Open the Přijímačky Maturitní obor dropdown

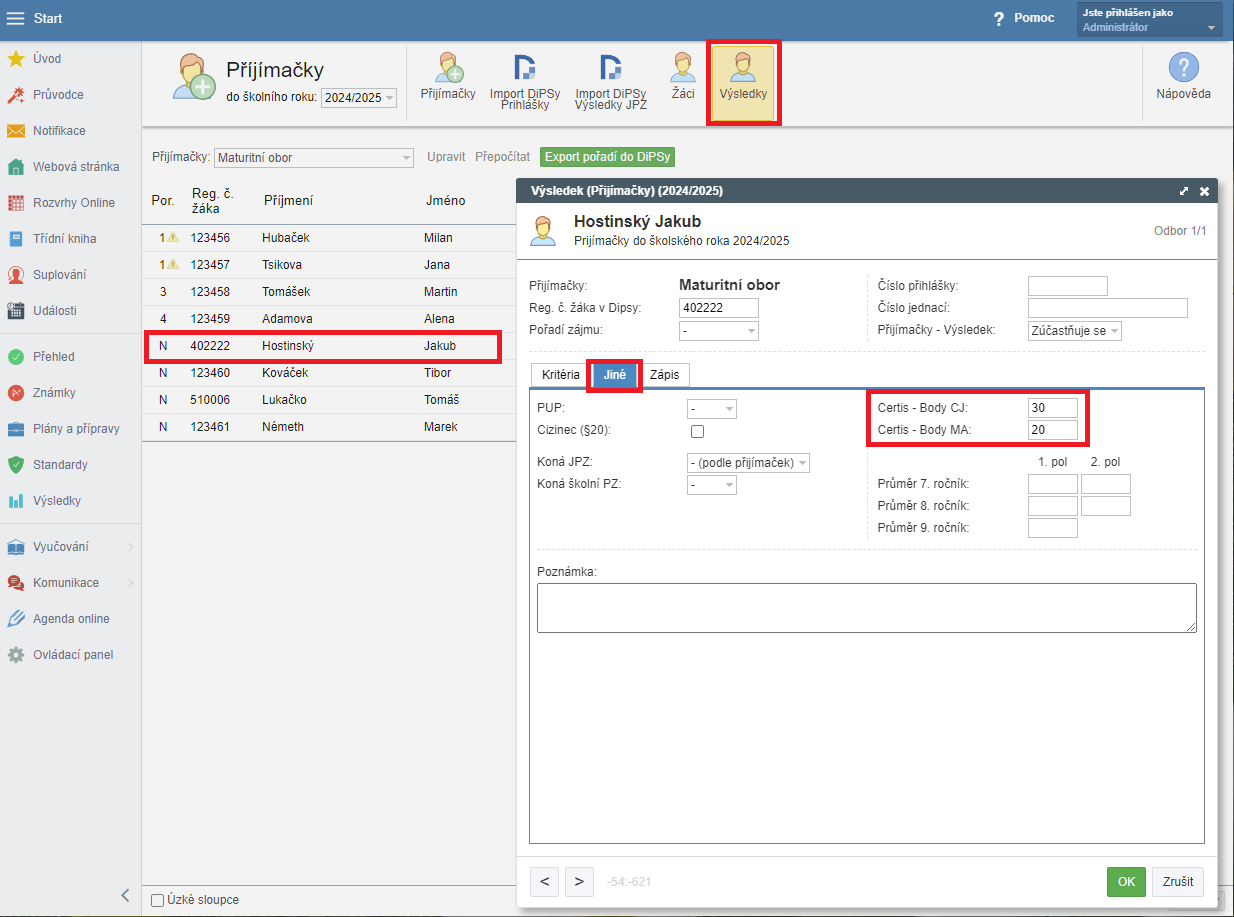pos(314,158)
